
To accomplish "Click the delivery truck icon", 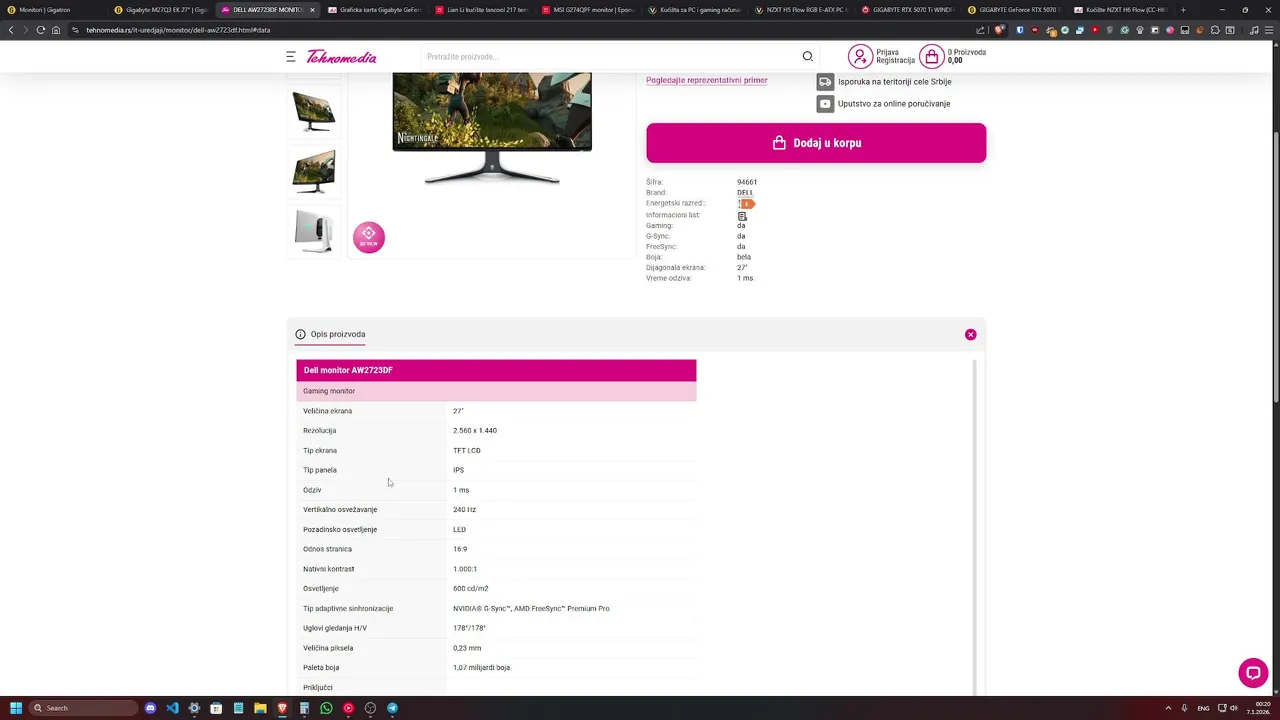I will pos(825,82).
